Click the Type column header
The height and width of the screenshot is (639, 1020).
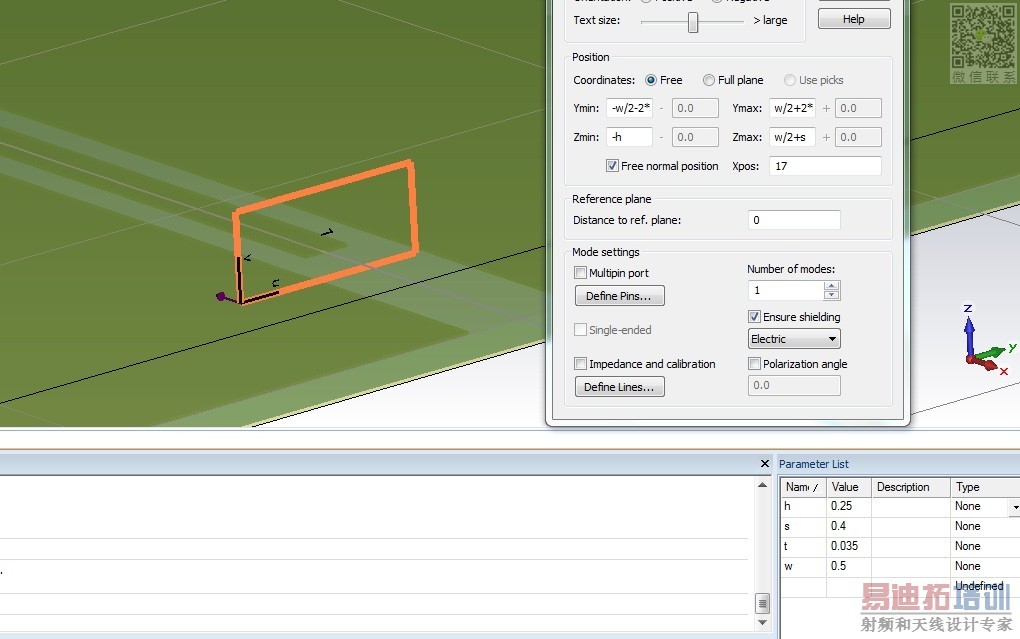click(984, 487)
